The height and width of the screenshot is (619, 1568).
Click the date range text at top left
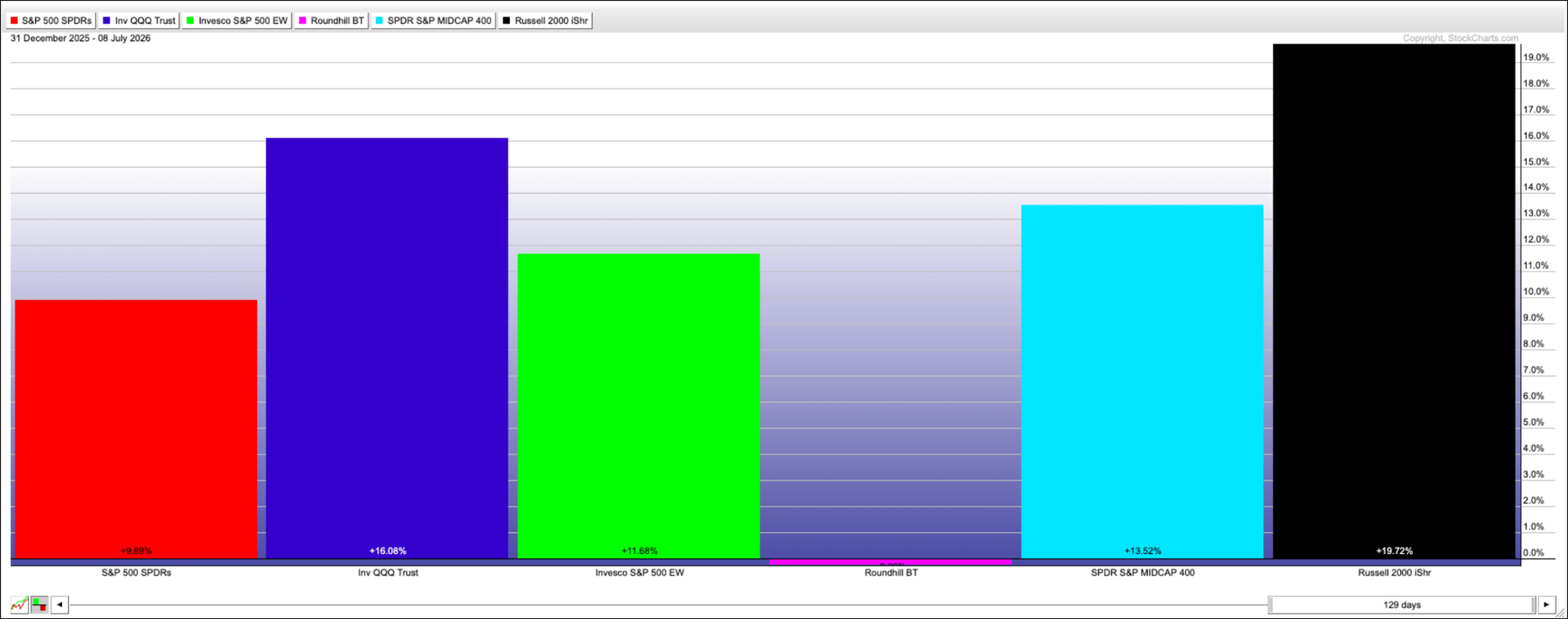81,38
